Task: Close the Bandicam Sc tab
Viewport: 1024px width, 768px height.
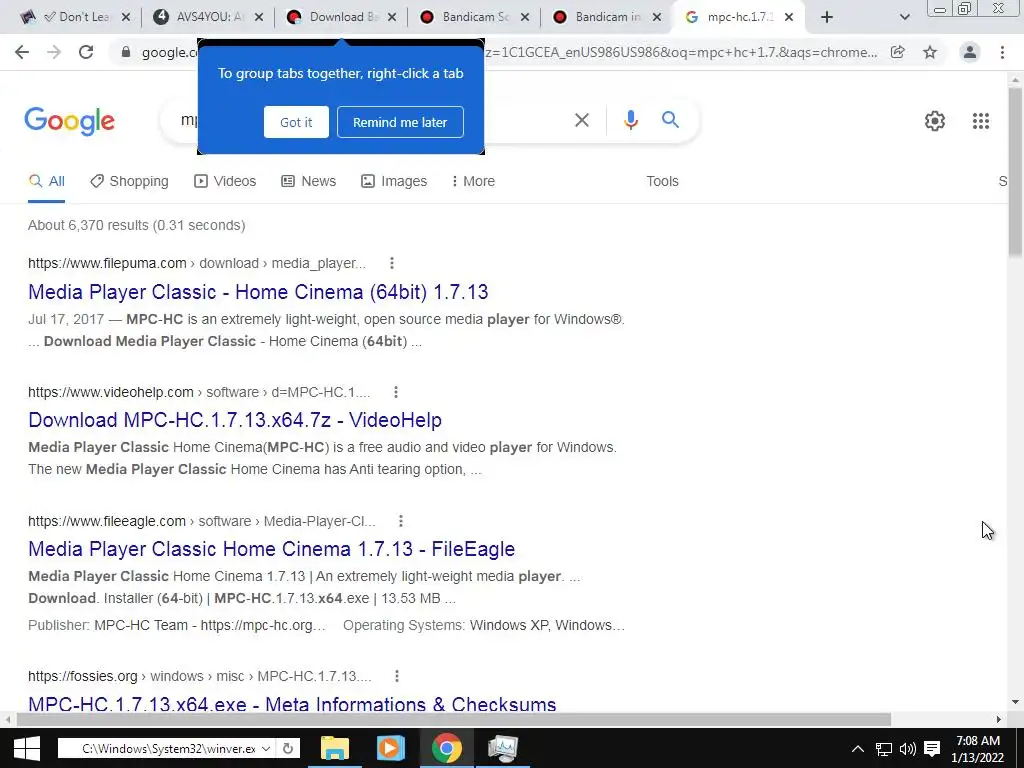Action: tap(525, 17)
